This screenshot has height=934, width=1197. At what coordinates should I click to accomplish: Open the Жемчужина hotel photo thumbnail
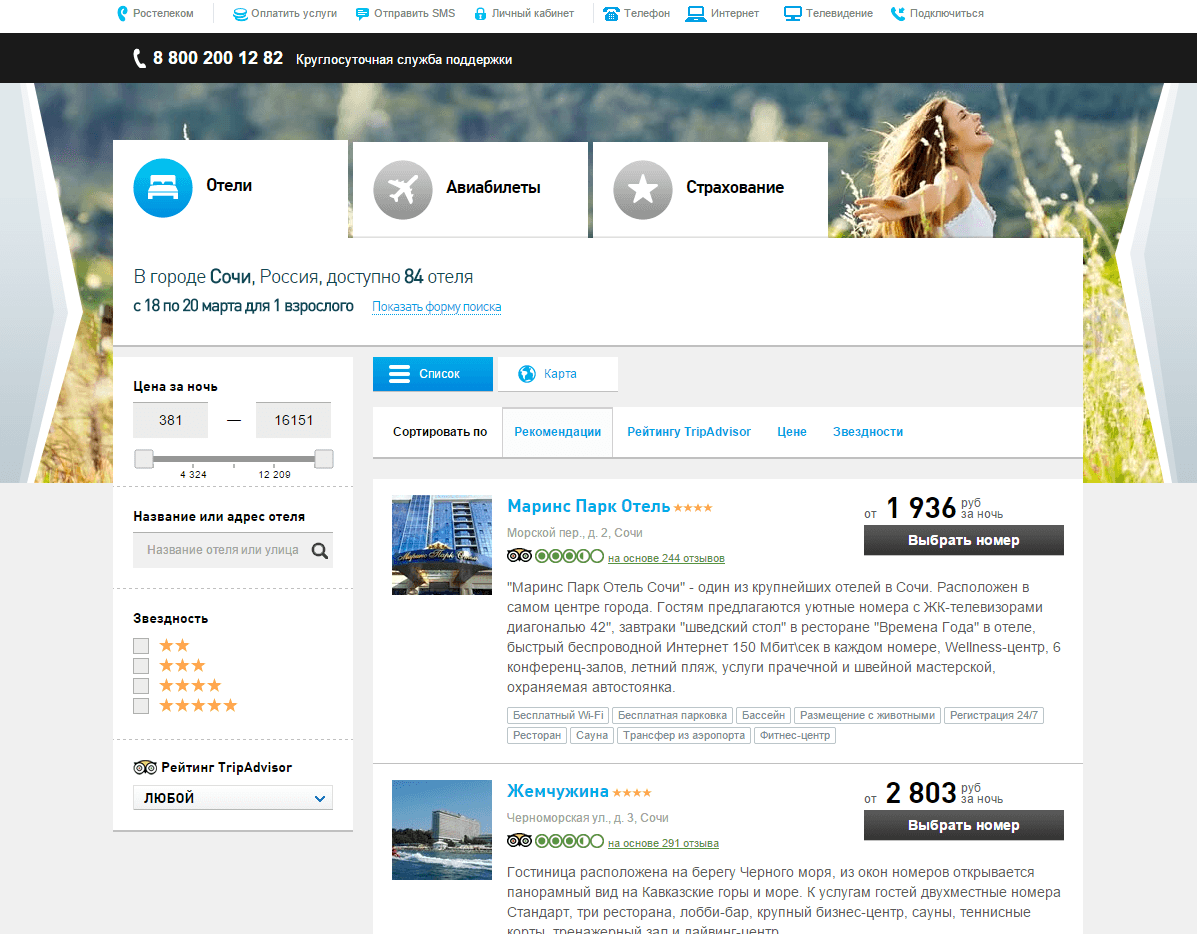(442, 829)
